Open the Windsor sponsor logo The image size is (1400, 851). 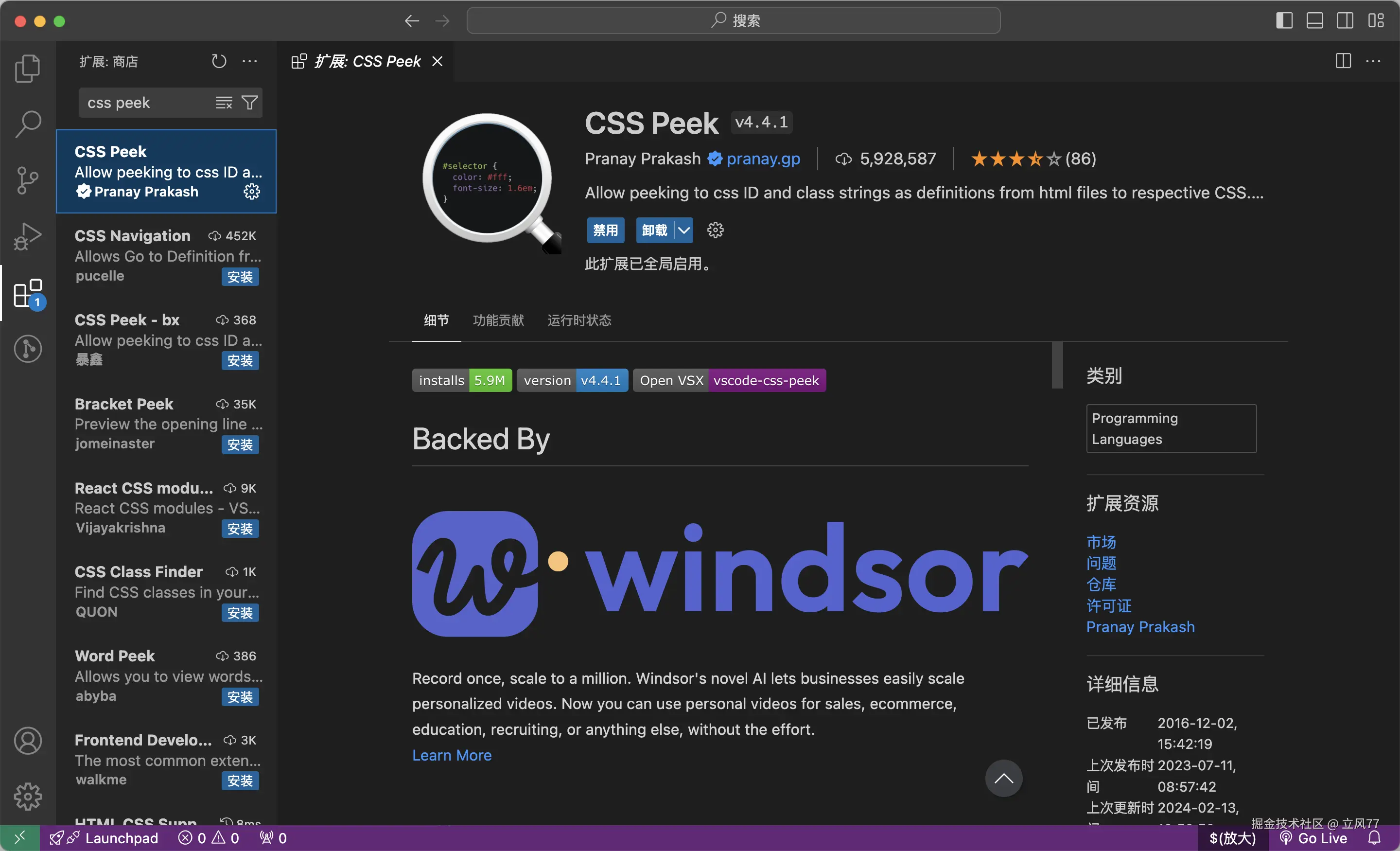coord(720,574)
